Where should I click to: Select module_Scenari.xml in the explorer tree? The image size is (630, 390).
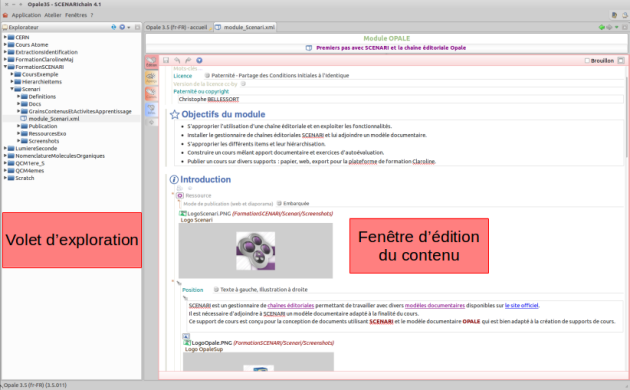(54, 119)
